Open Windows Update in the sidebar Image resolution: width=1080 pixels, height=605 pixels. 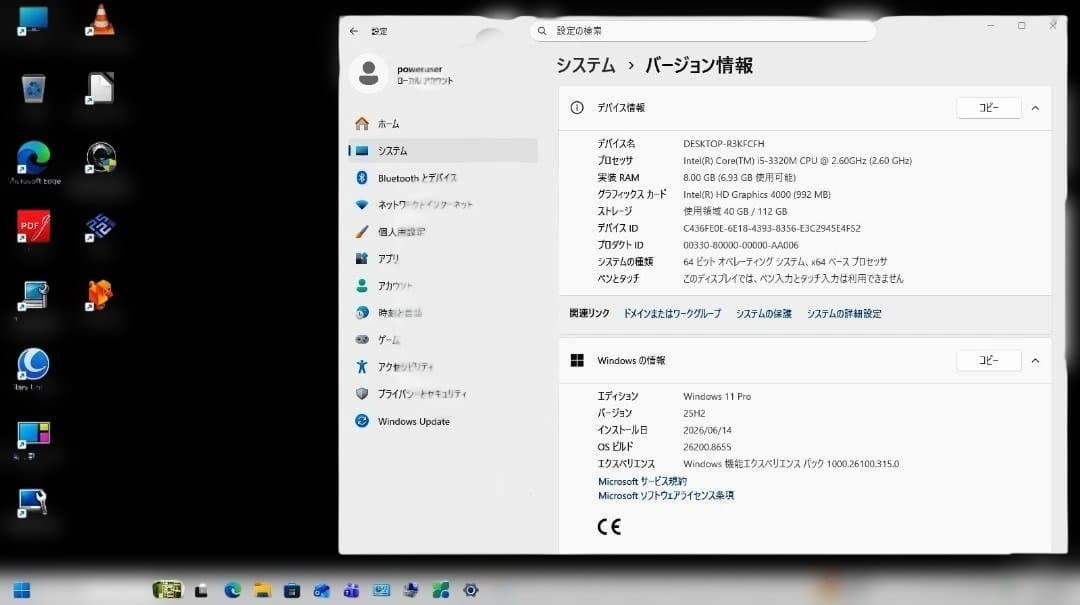tap(443, 421)
